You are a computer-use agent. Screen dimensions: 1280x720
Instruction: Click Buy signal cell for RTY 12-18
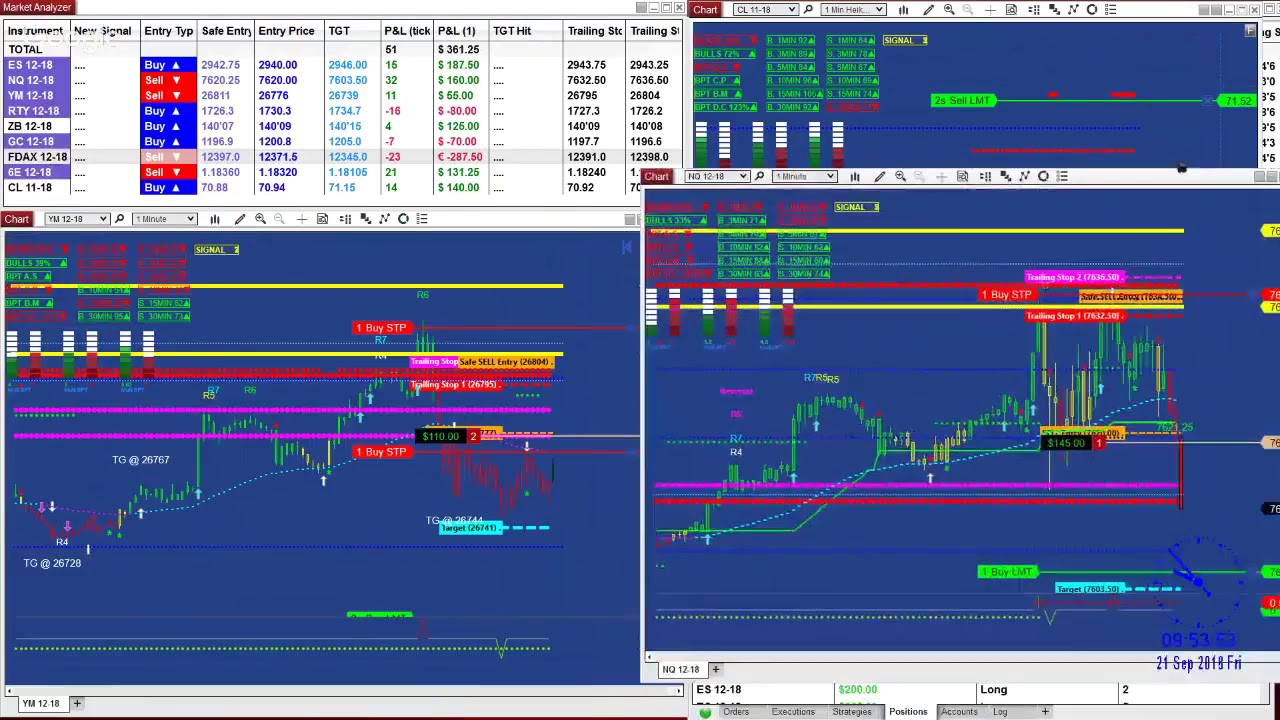pyautogui.click(x=168, y=111)
